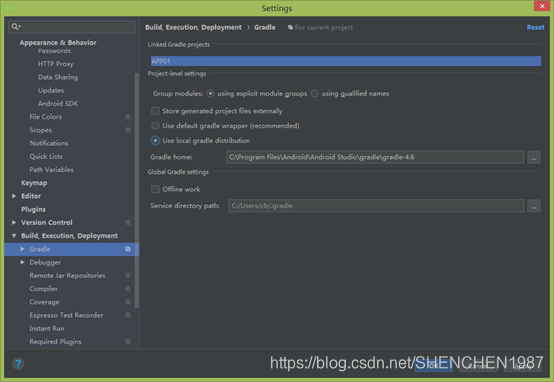
Task: Click Build, Execution, Deployment breadcrumb
Action: tap(193, 27)
